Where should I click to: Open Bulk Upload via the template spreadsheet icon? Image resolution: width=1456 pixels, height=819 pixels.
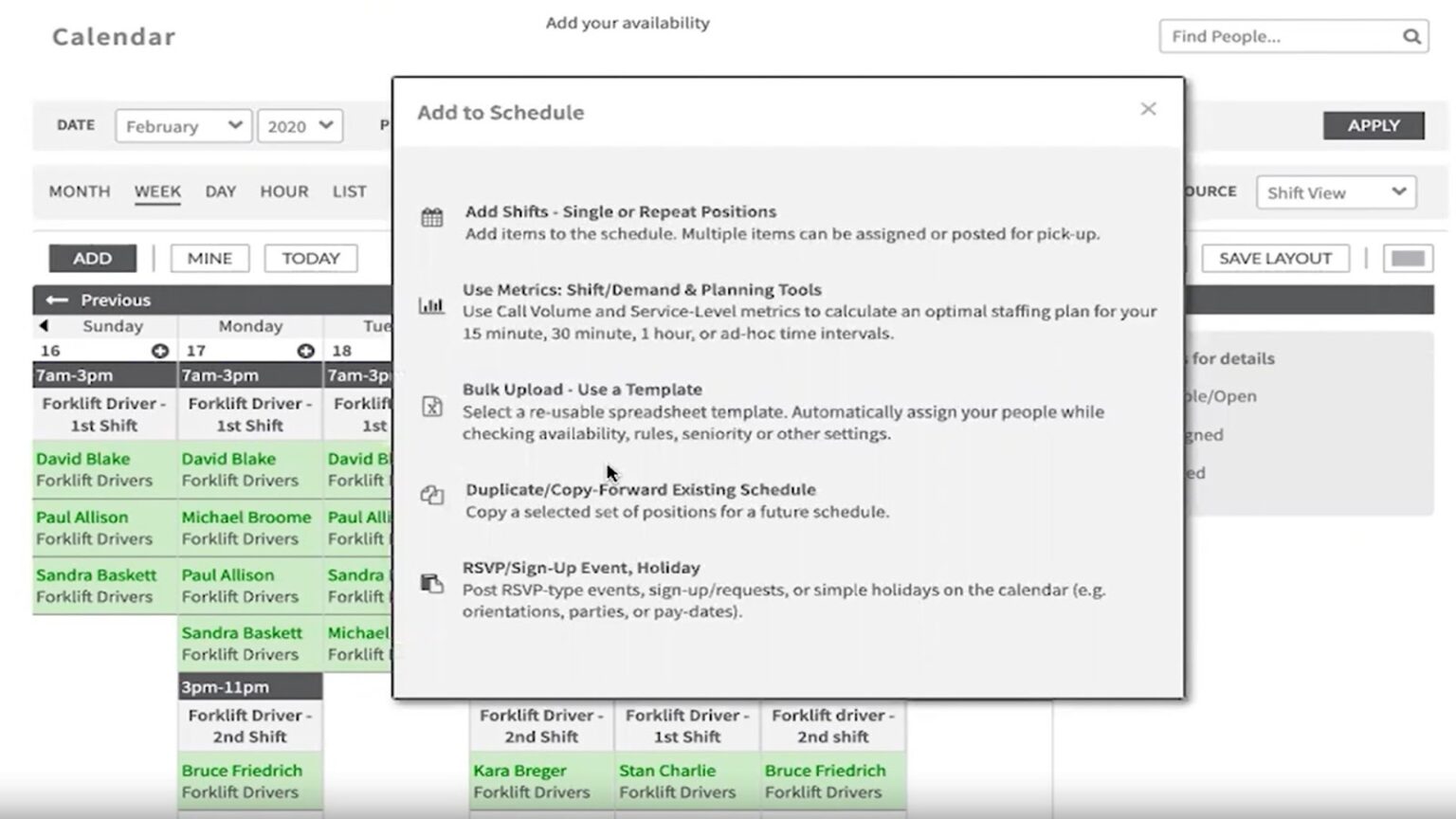pyautogui.click(x=432, y=406)
